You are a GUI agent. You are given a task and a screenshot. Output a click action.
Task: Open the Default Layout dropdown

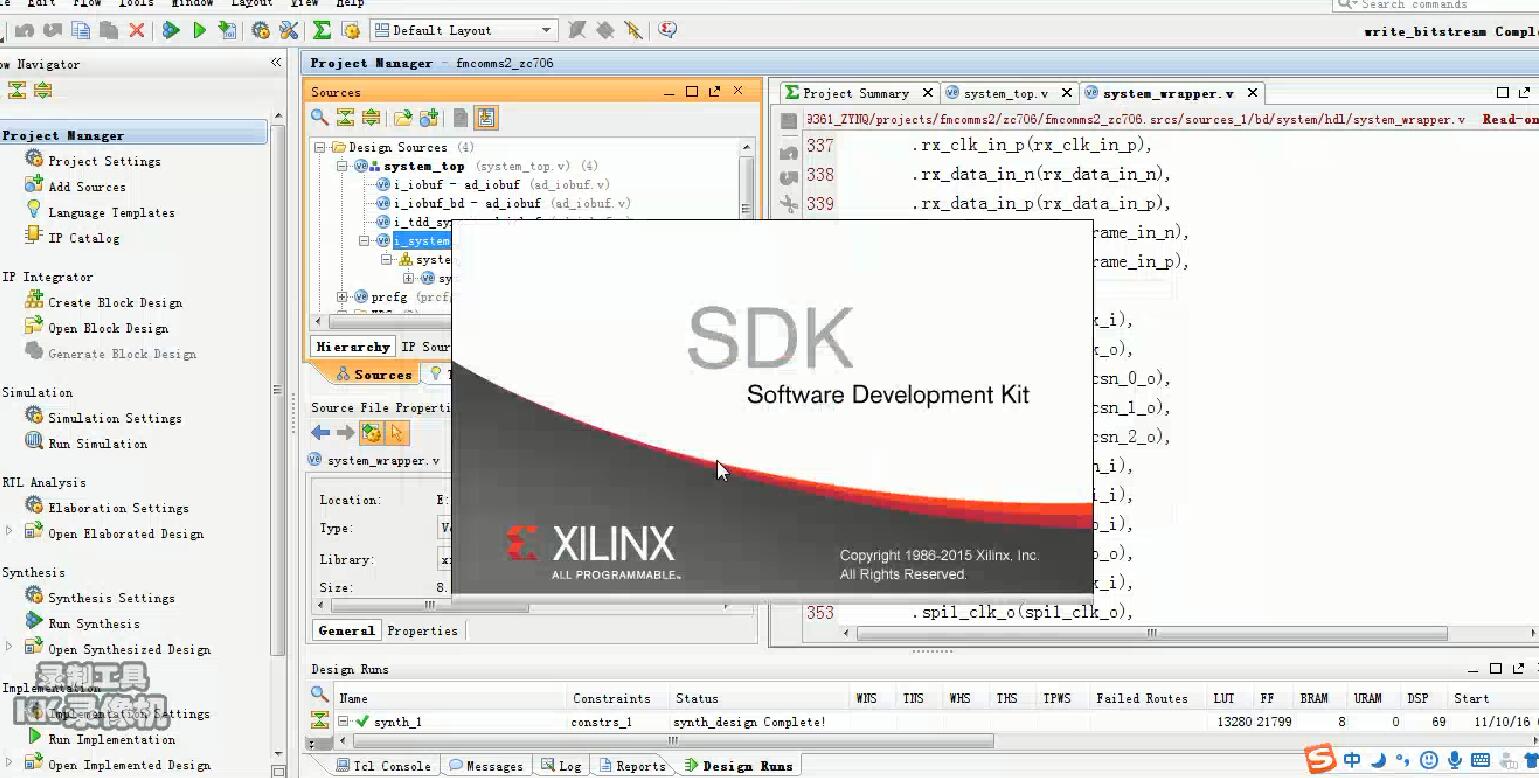pyautogui.click(x=464, y=30)
